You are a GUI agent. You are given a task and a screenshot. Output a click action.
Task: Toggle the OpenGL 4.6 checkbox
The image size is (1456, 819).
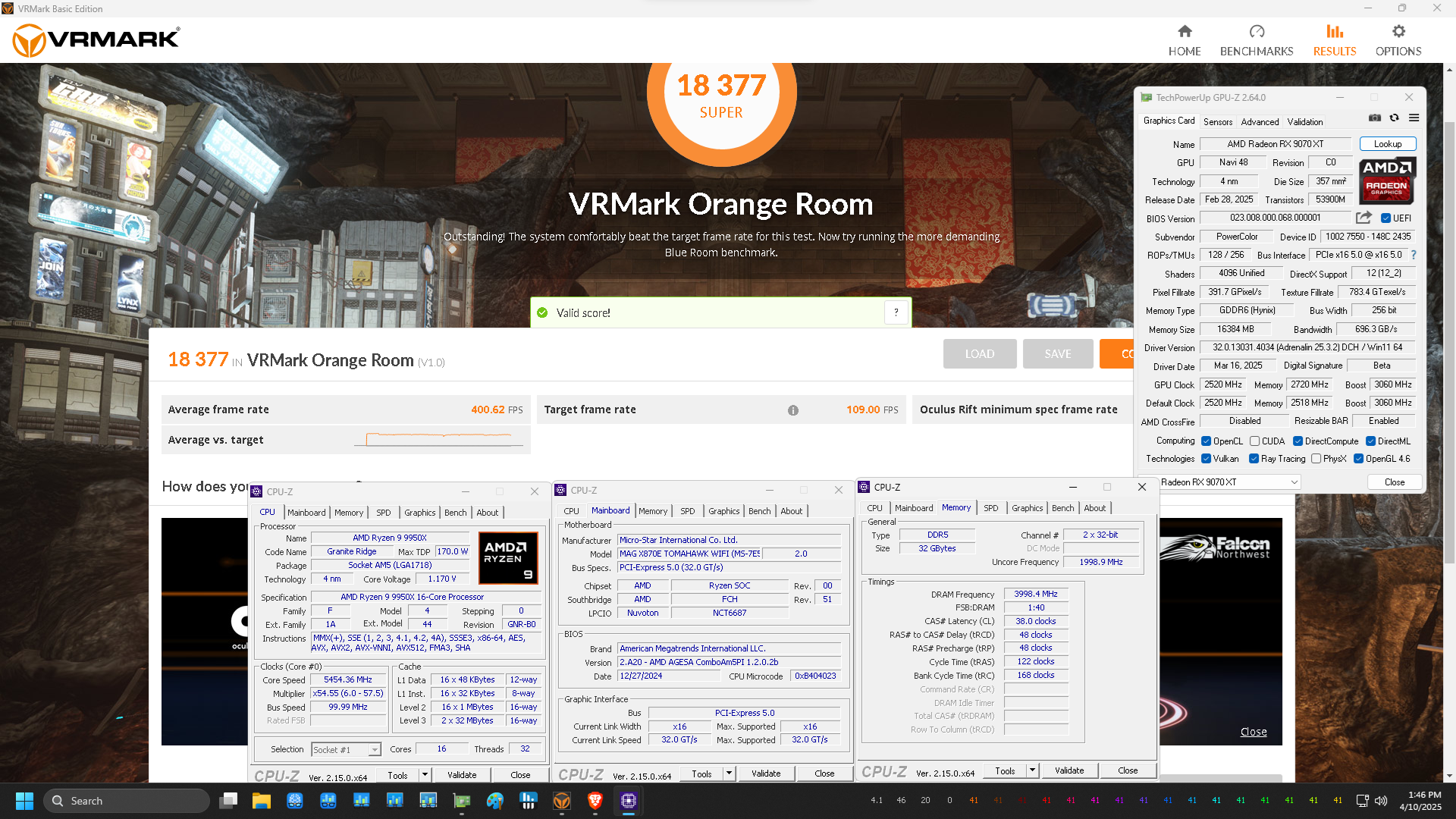click(1358, 459)
